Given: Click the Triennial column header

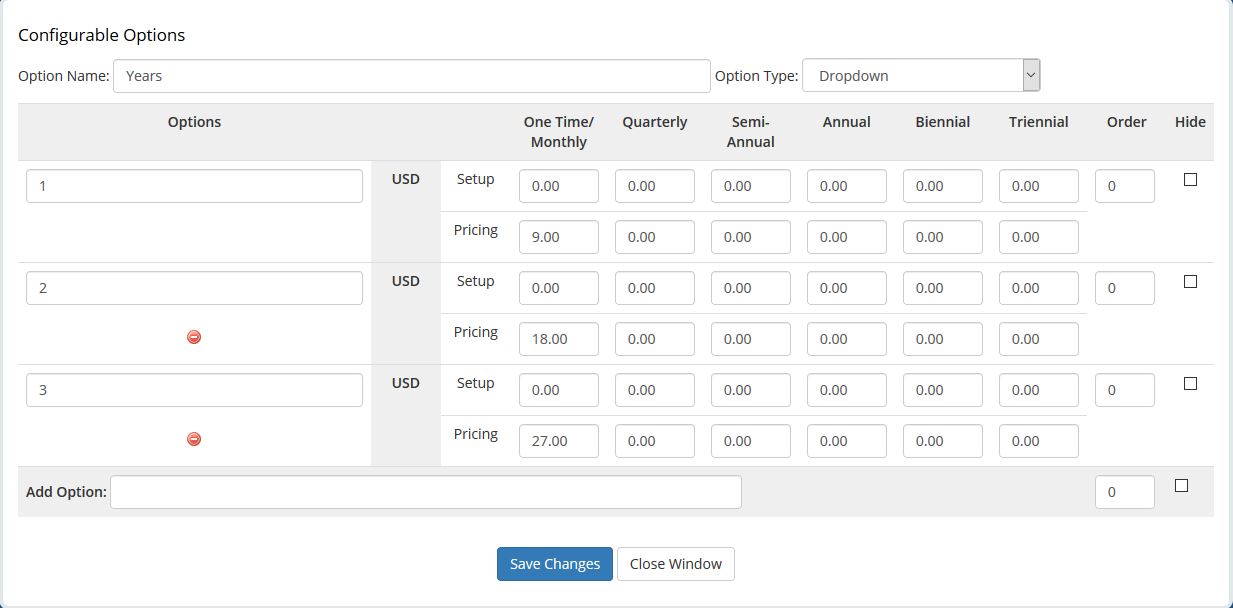Looking at the screenshot, I should [1039, 122].
